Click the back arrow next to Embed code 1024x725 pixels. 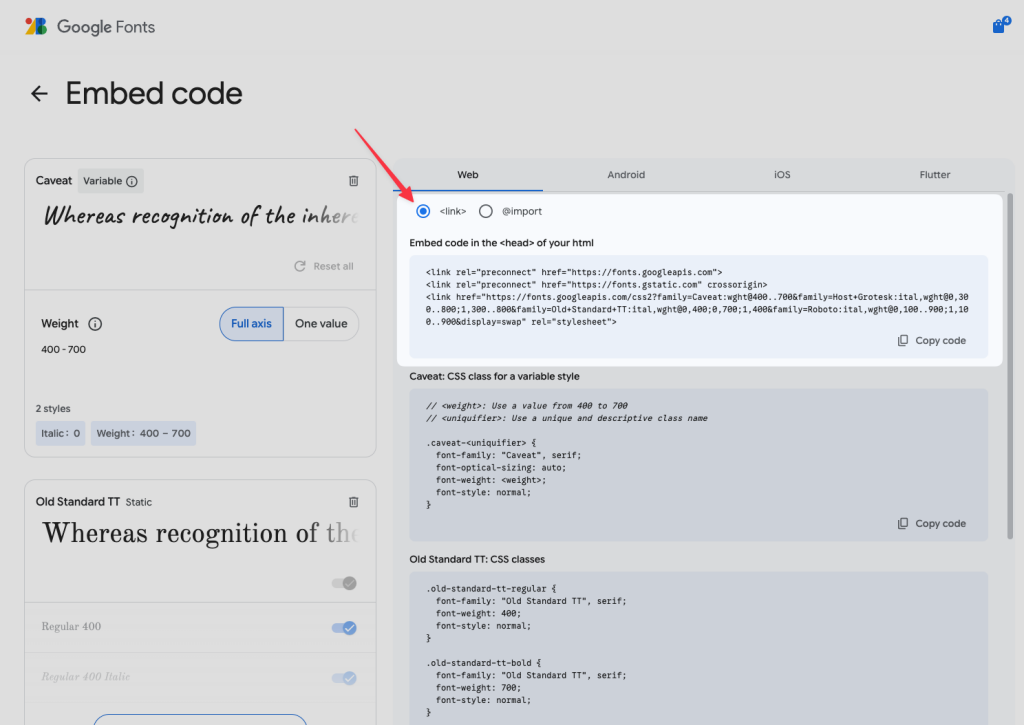coord(38,93)
